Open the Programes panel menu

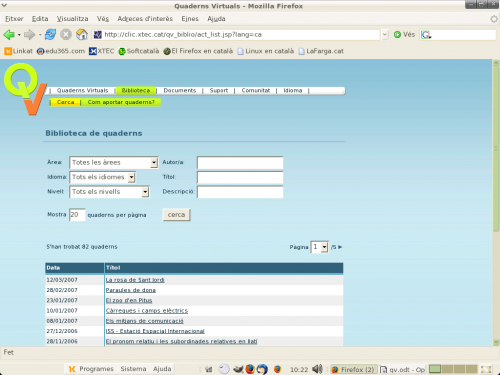tap(96, 369)
